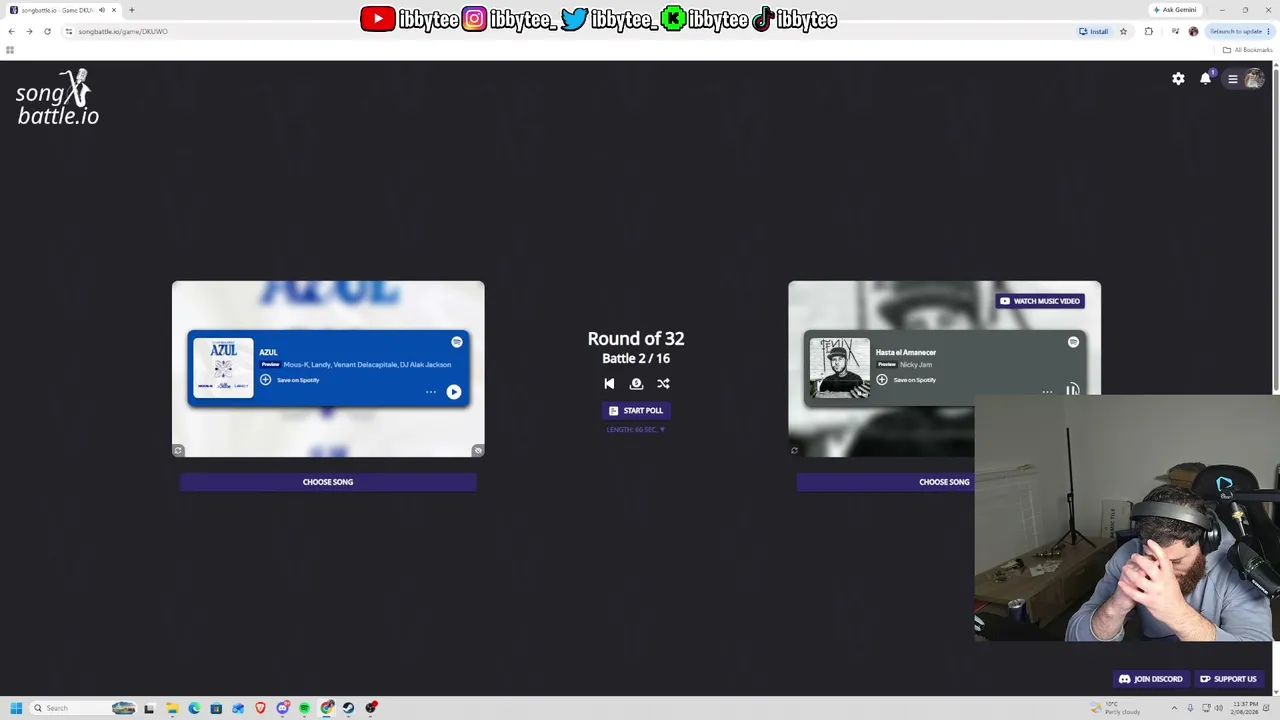The image size is (1280, 720).
Task: Go to the songbattle.io logo home
Action: [58, 98]
